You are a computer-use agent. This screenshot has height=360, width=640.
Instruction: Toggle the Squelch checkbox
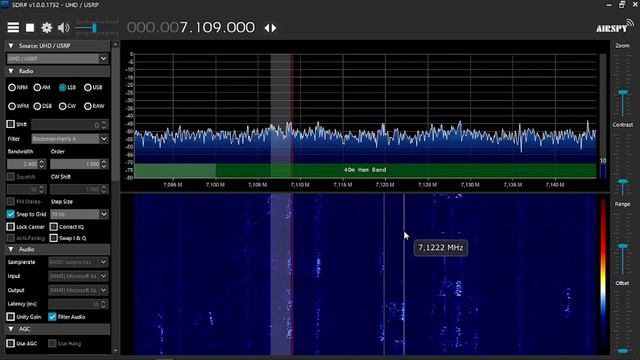tap(11, 177)
